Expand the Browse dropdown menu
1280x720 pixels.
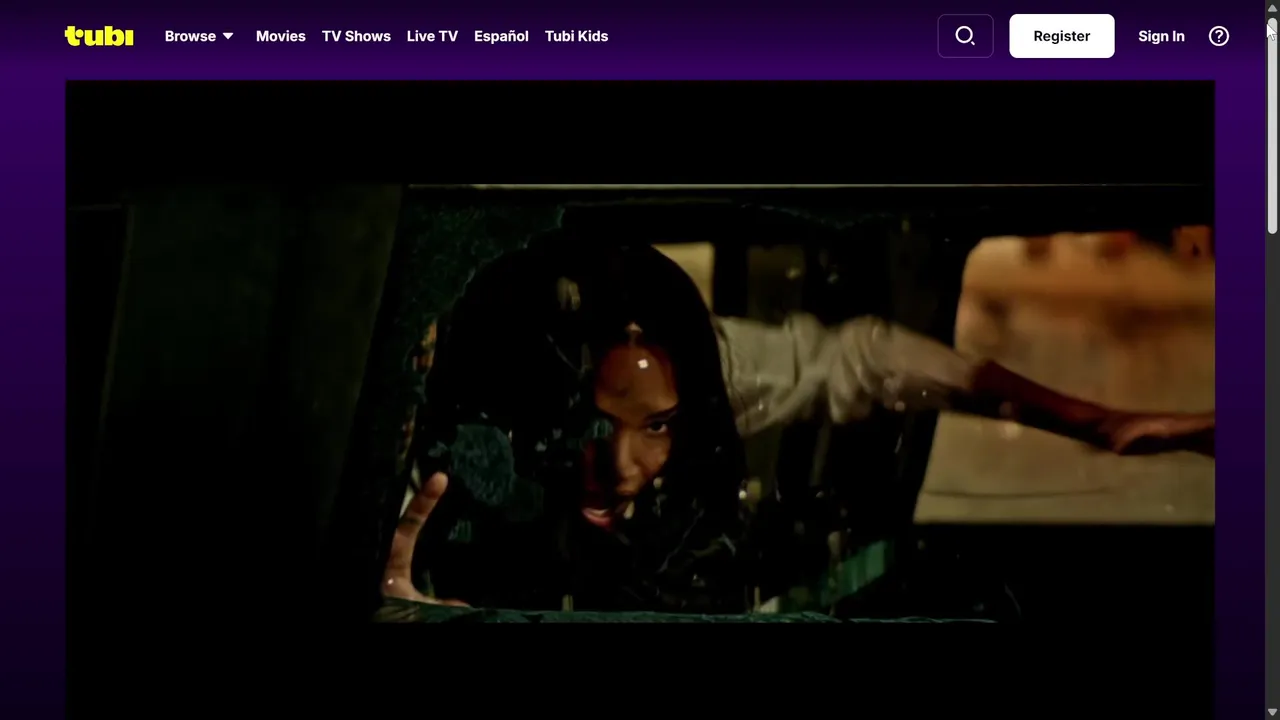point(199,36)
